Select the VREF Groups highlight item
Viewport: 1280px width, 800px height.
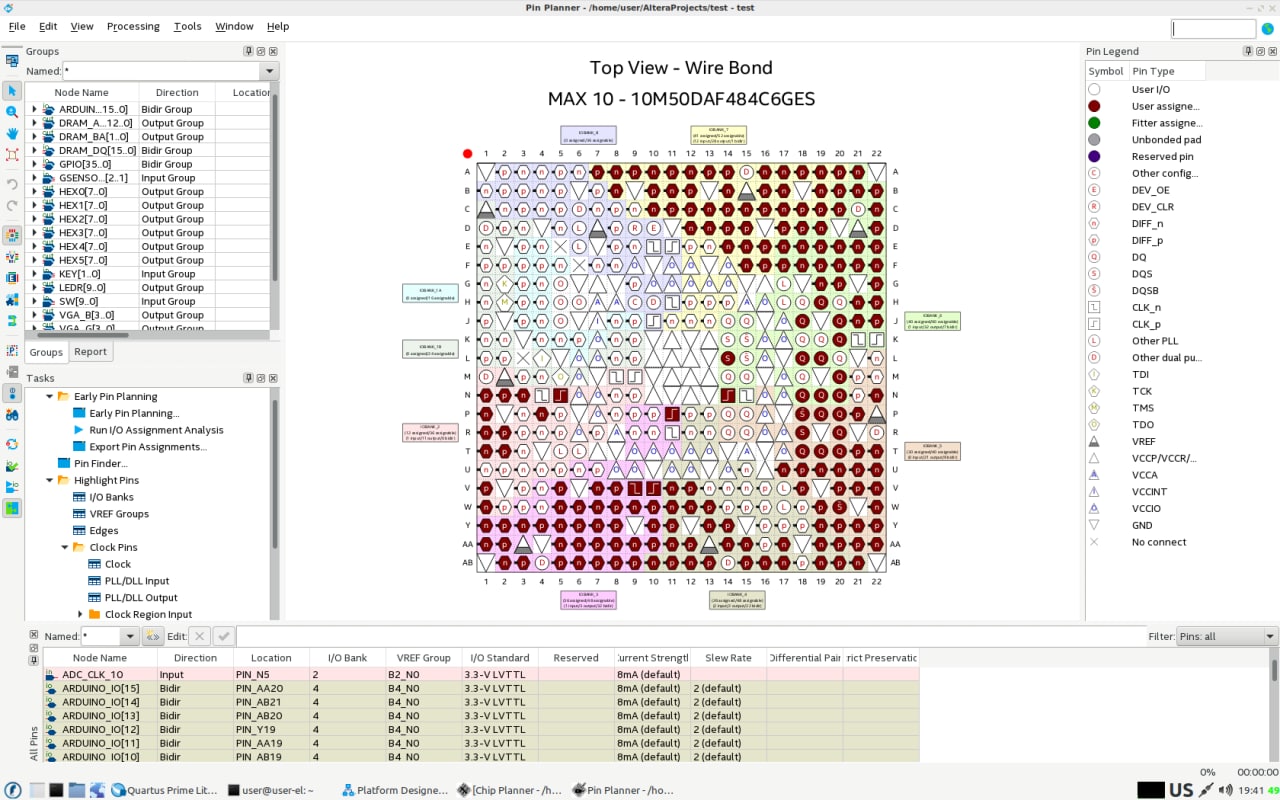pos(119,514)
